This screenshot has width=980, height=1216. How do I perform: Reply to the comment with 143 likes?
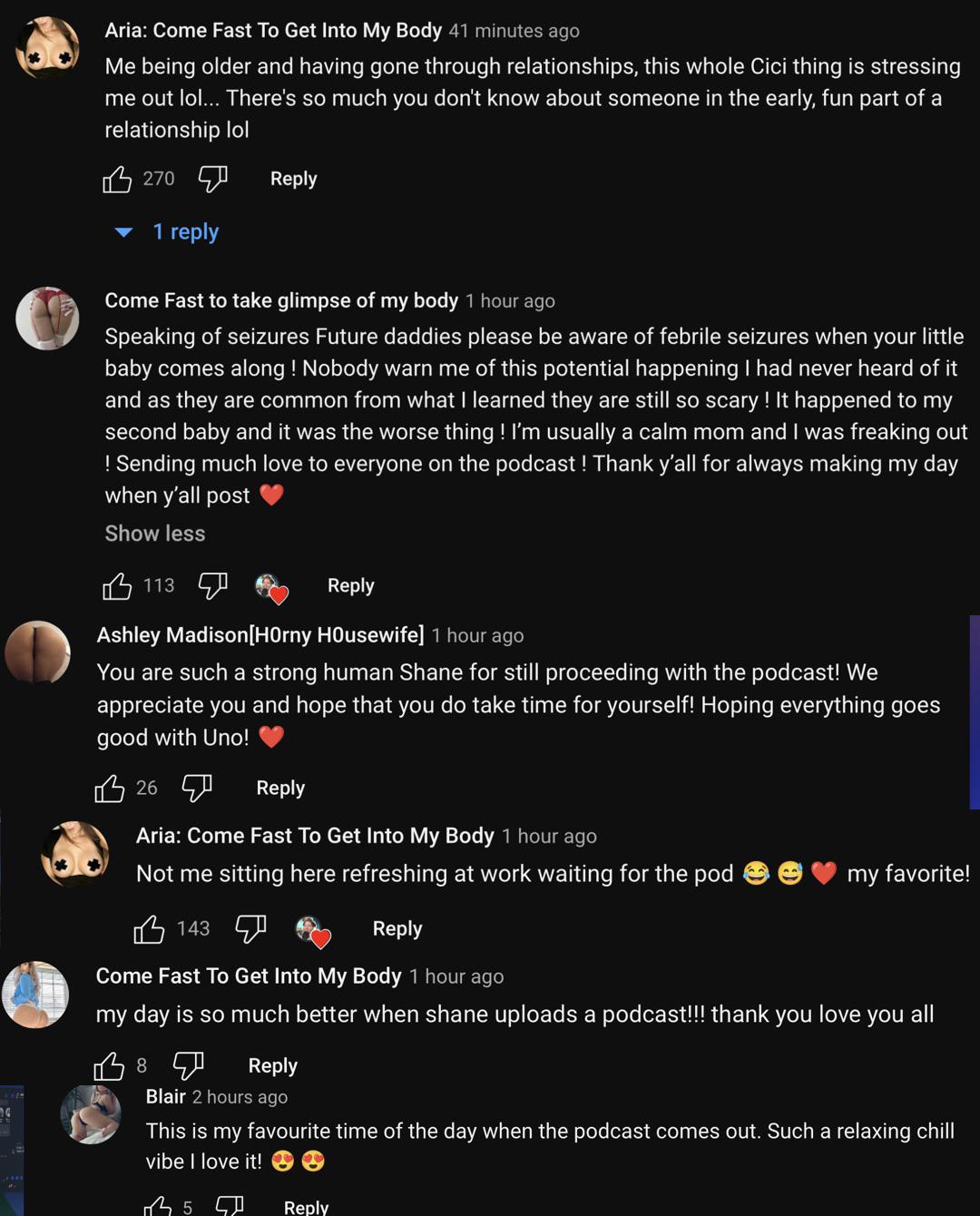397,928
